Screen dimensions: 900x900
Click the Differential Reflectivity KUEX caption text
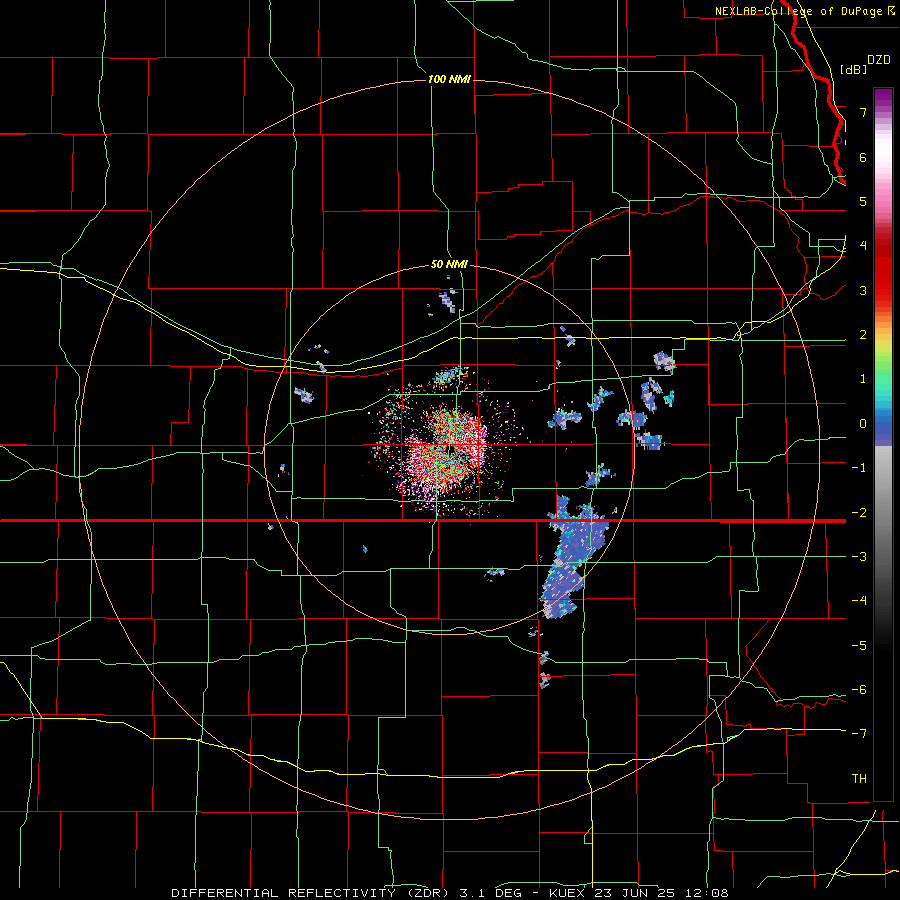450,893
